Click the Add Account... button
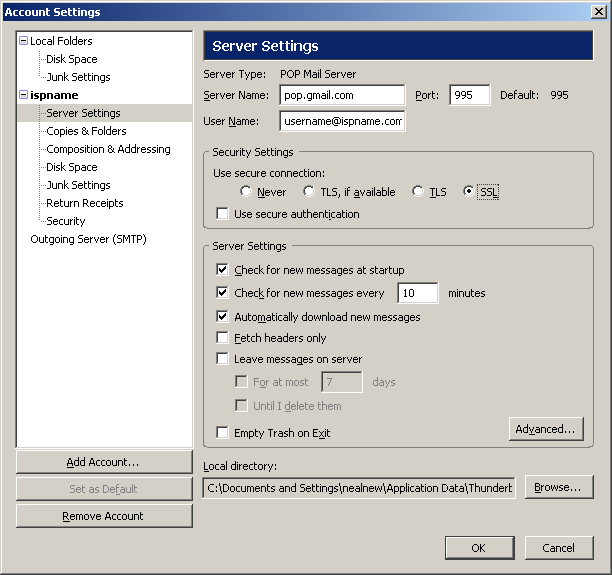The image size is (612, 575). (x=104, y=462)
